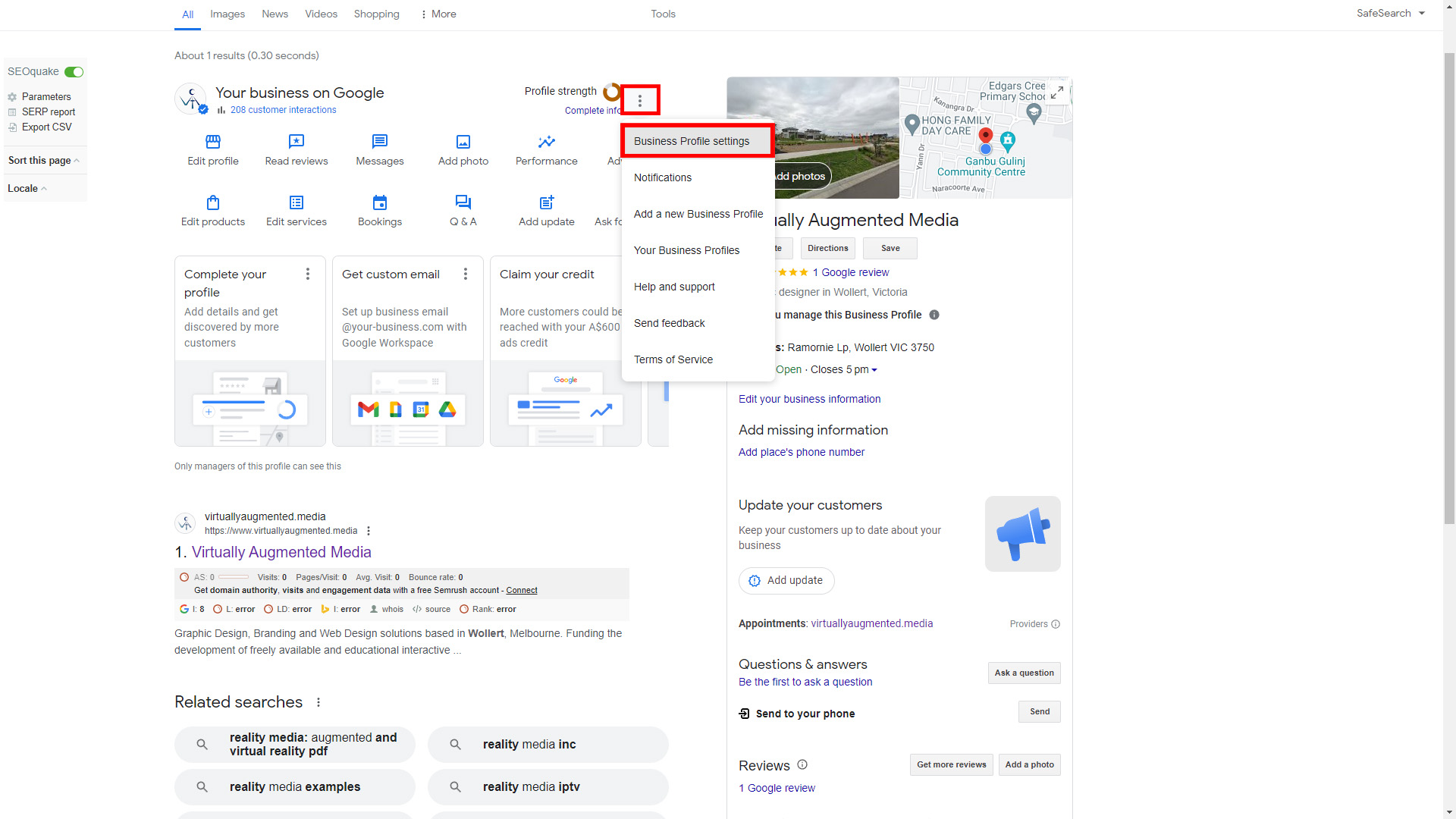Click the info icon beside manage this Business Profile

pos(934,315)
